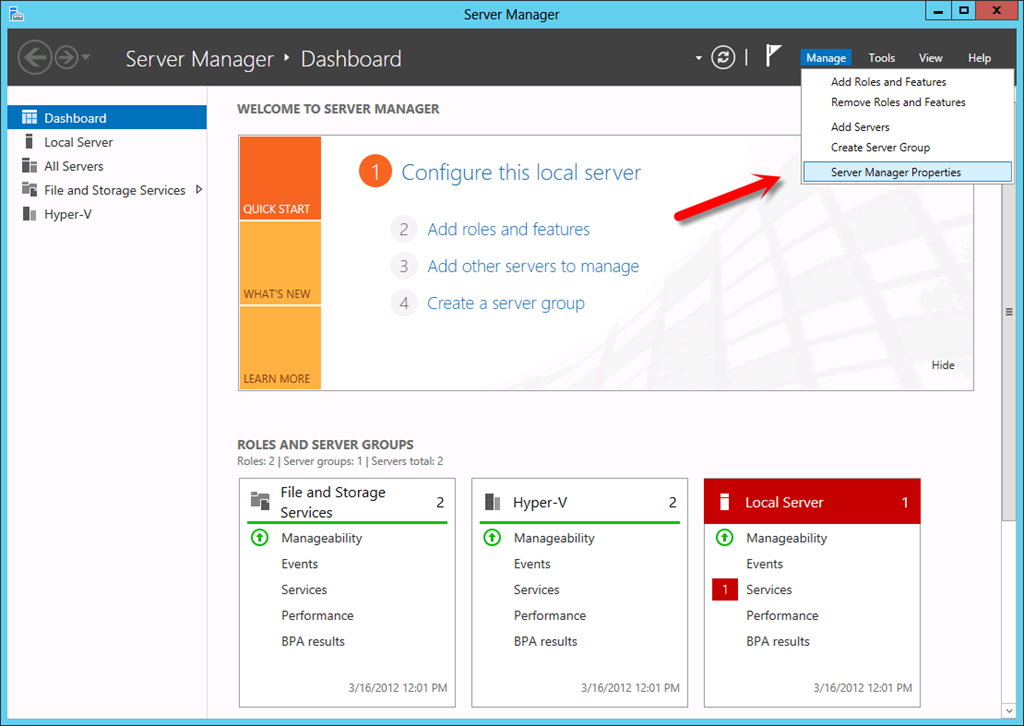Open File and Storage Services tile title
The image size is (1024, 726).
(x=332, y=502)
